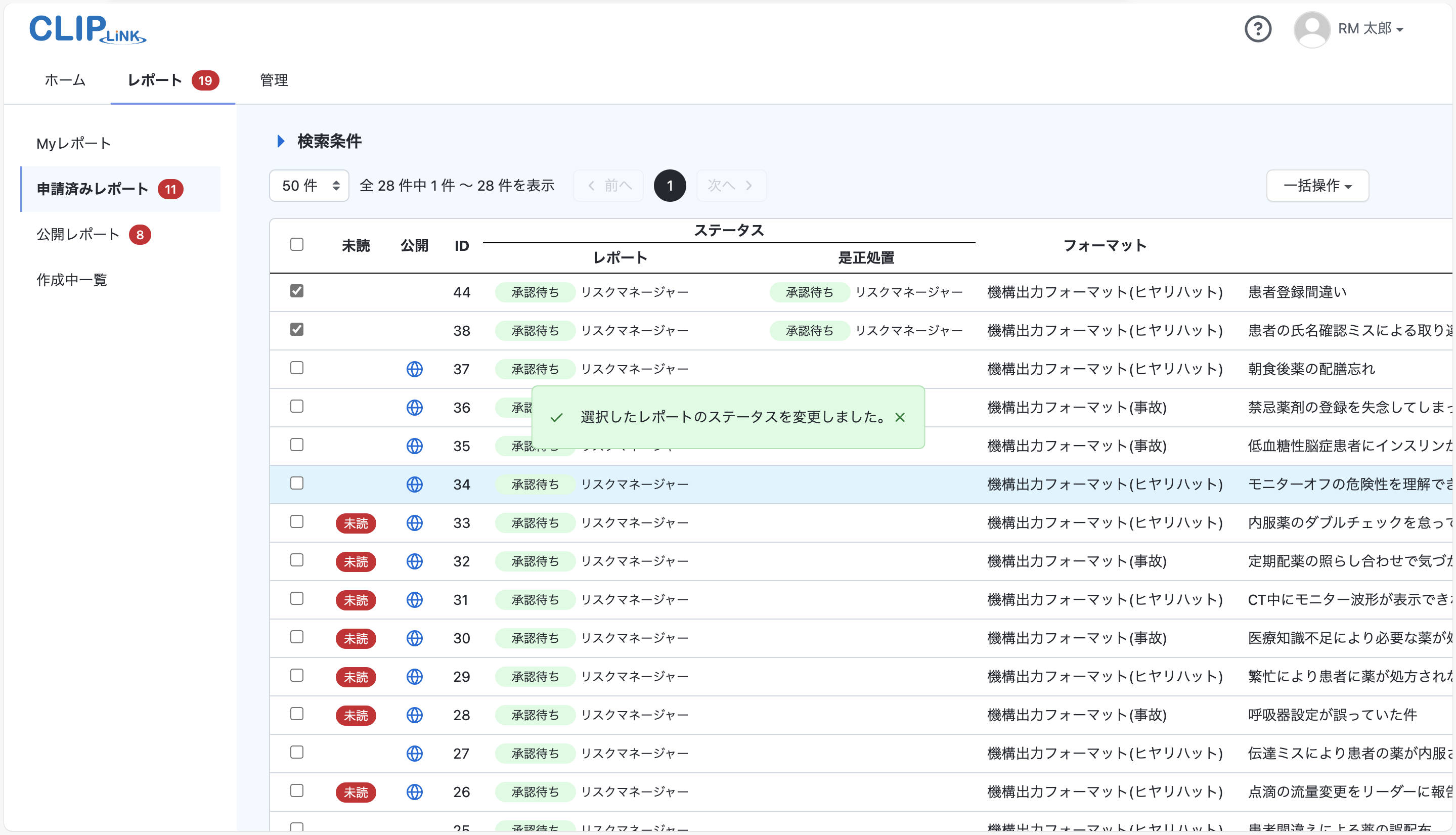1456x835 pixels.
Task: Switch to the ホーム tab
Action: (x=64, y=80)
